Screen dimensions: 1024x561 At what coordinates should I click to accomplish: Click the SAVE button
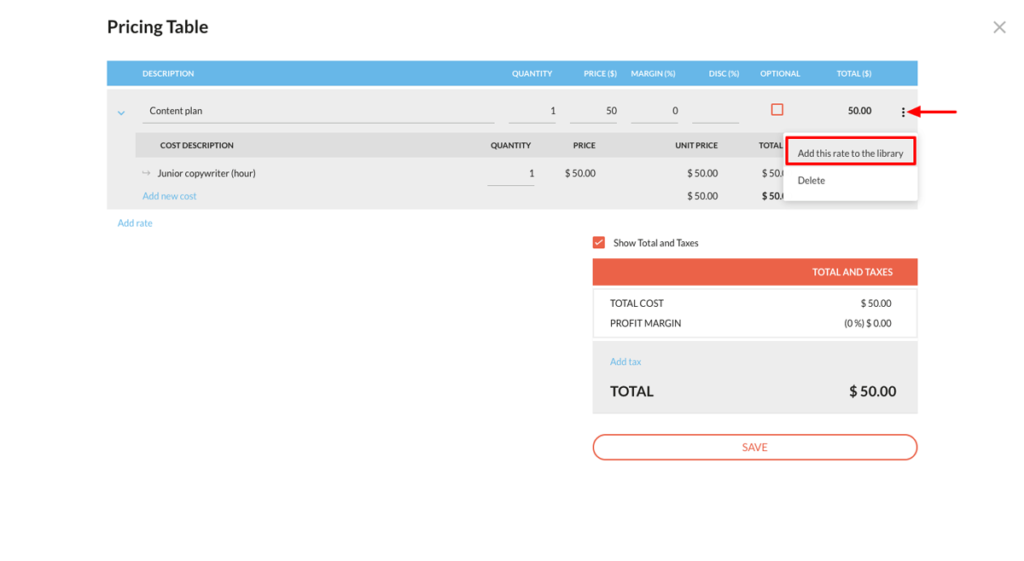pos(755,447)
